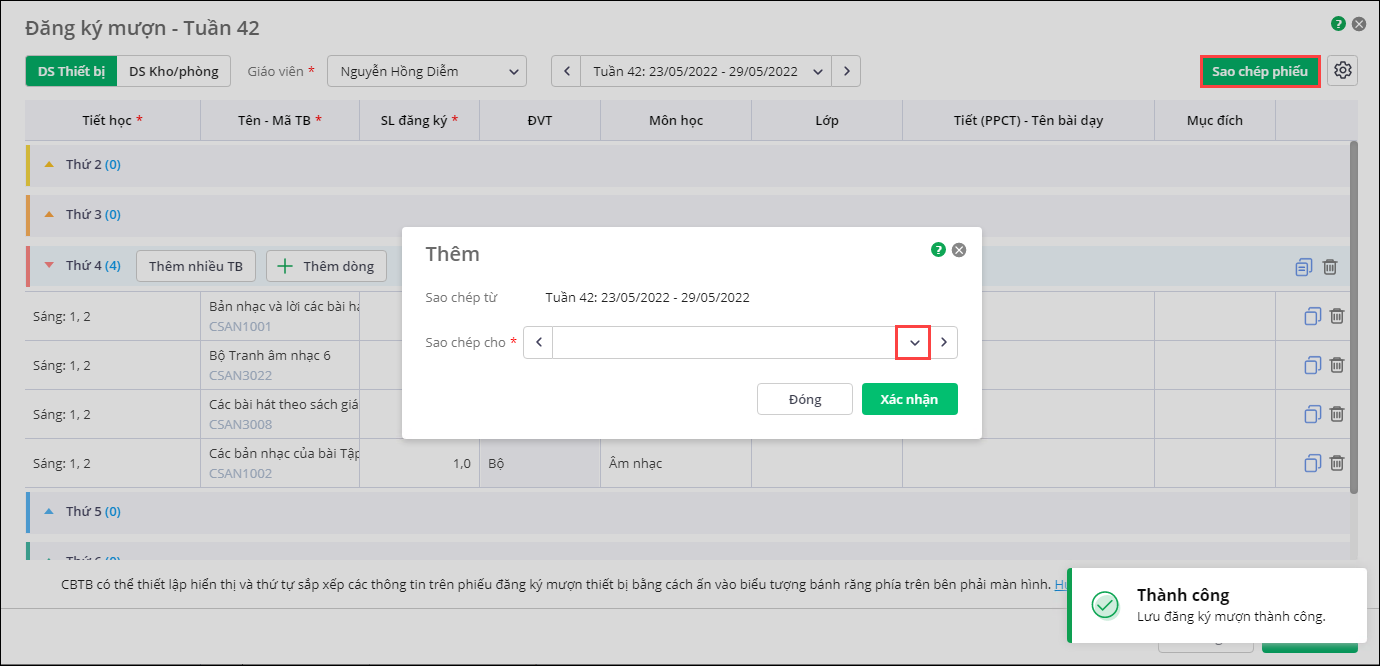
Task: Click the Bộ unit cell
Action: point(540,463)
